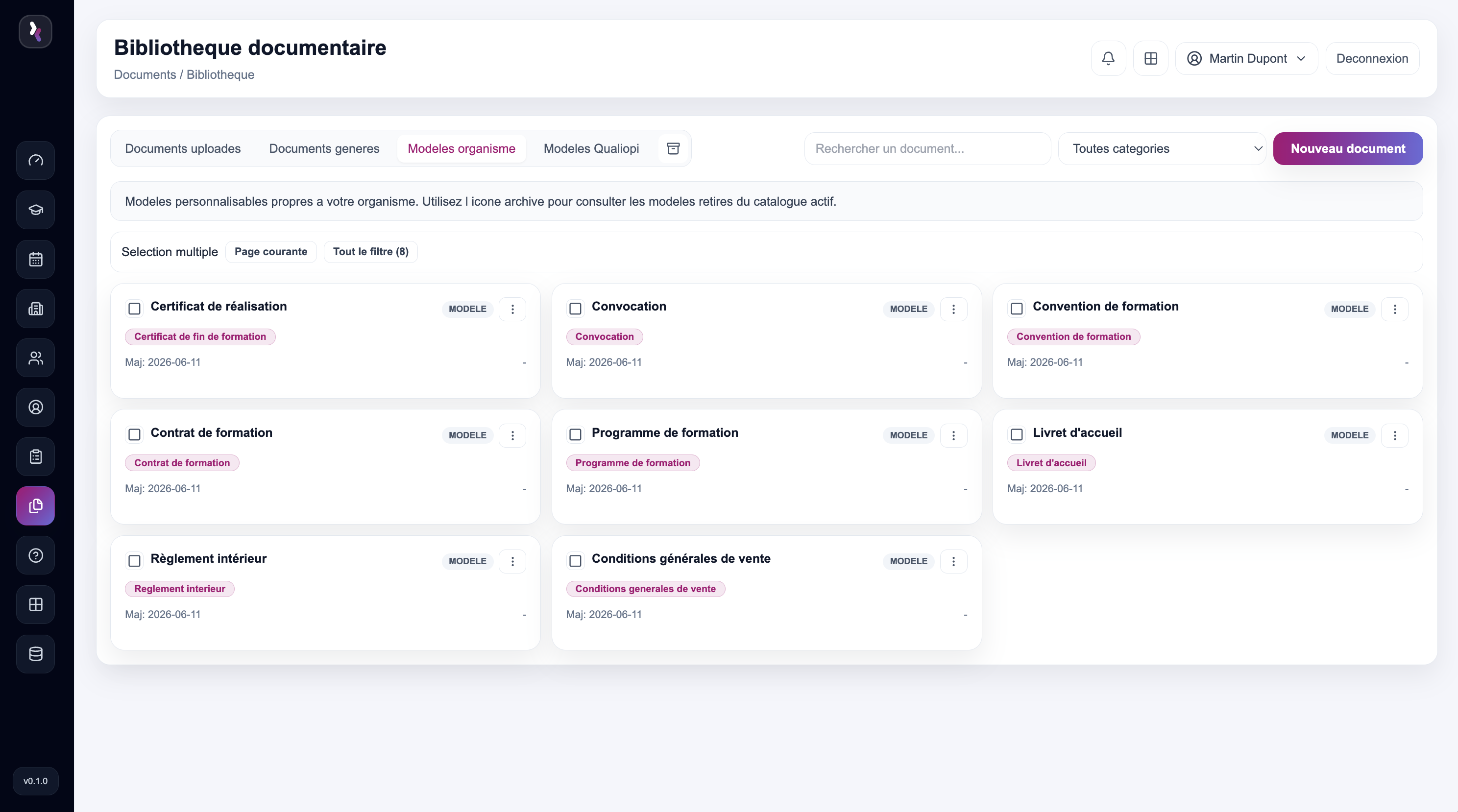Open the graduation cap training section
1458x812 pixels.
[x=36, y=210]
